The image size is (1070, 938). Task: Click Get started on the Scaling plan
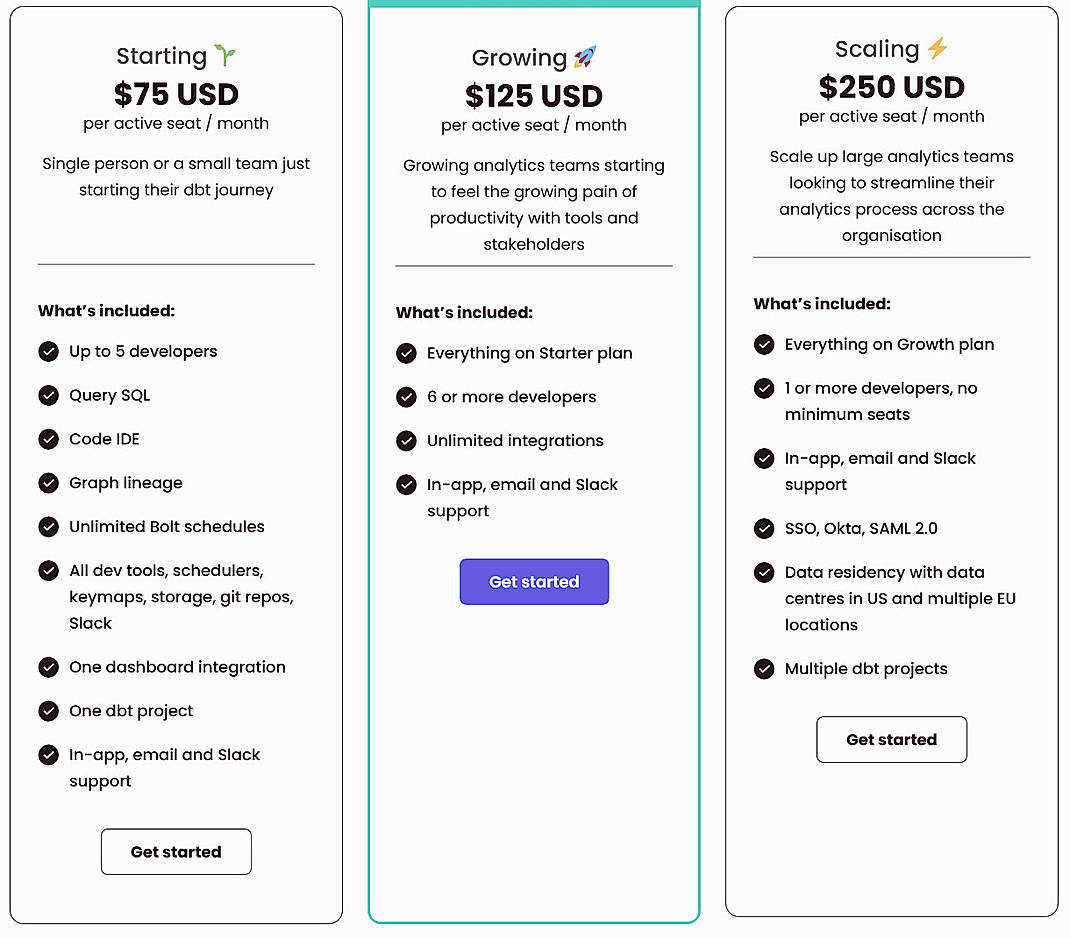pos(891,739)
